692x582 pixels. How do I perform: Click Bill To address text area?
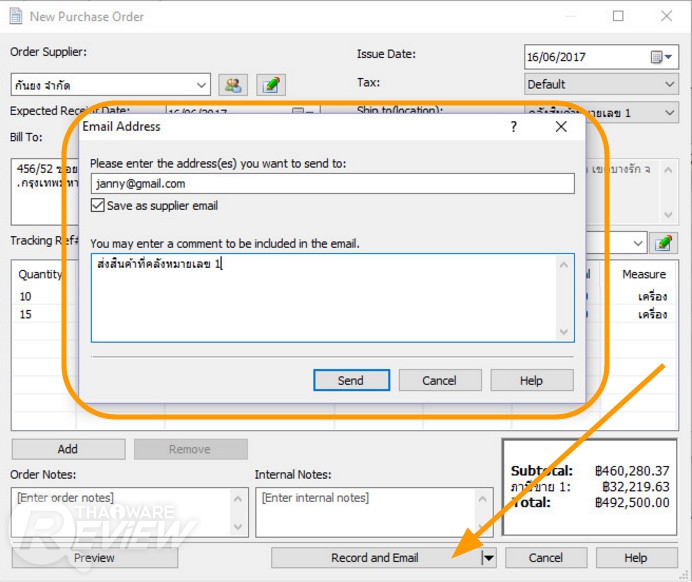click(x=44, y=192)
